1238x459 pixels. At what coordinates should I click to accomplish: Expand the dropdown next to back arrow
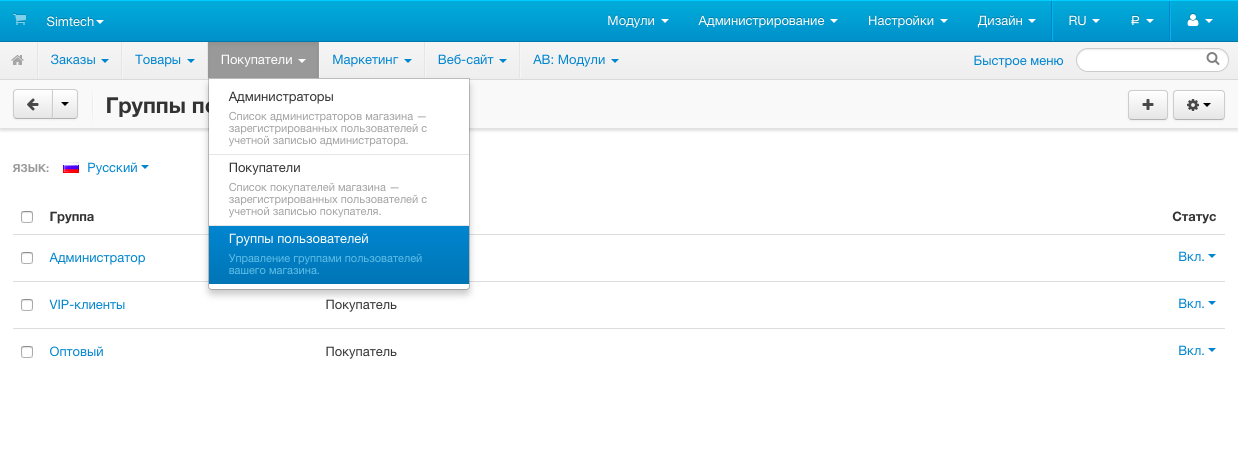[65, 105]
